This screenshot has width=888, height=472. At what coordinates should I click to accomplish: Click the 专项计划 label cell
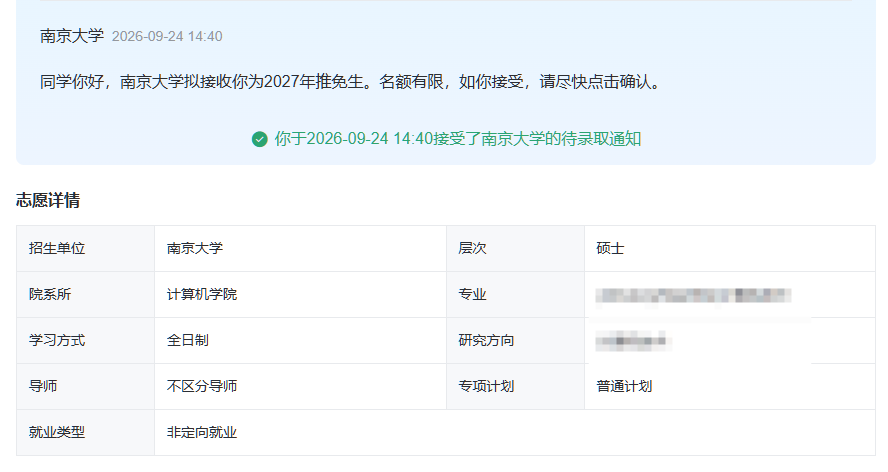pyautogui.click(x=515, y=386)
